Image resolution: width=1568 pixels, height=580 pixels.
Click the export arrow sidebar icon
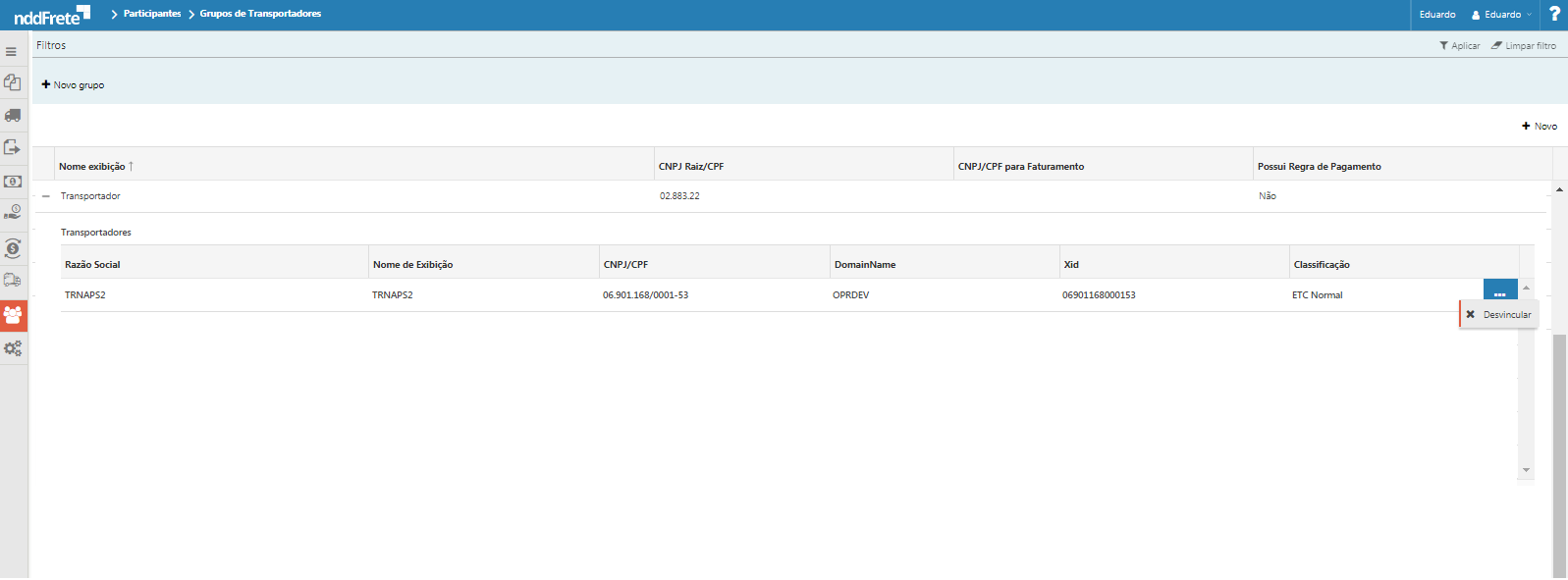pos(13,148)
